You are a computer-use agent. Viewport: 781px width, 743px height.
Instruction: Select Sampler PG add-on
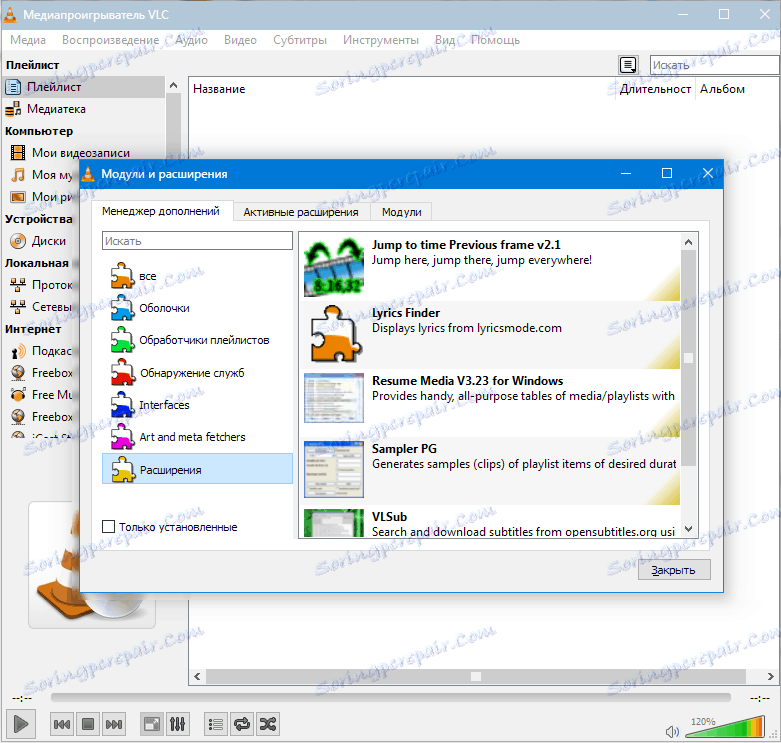point(490,471)
